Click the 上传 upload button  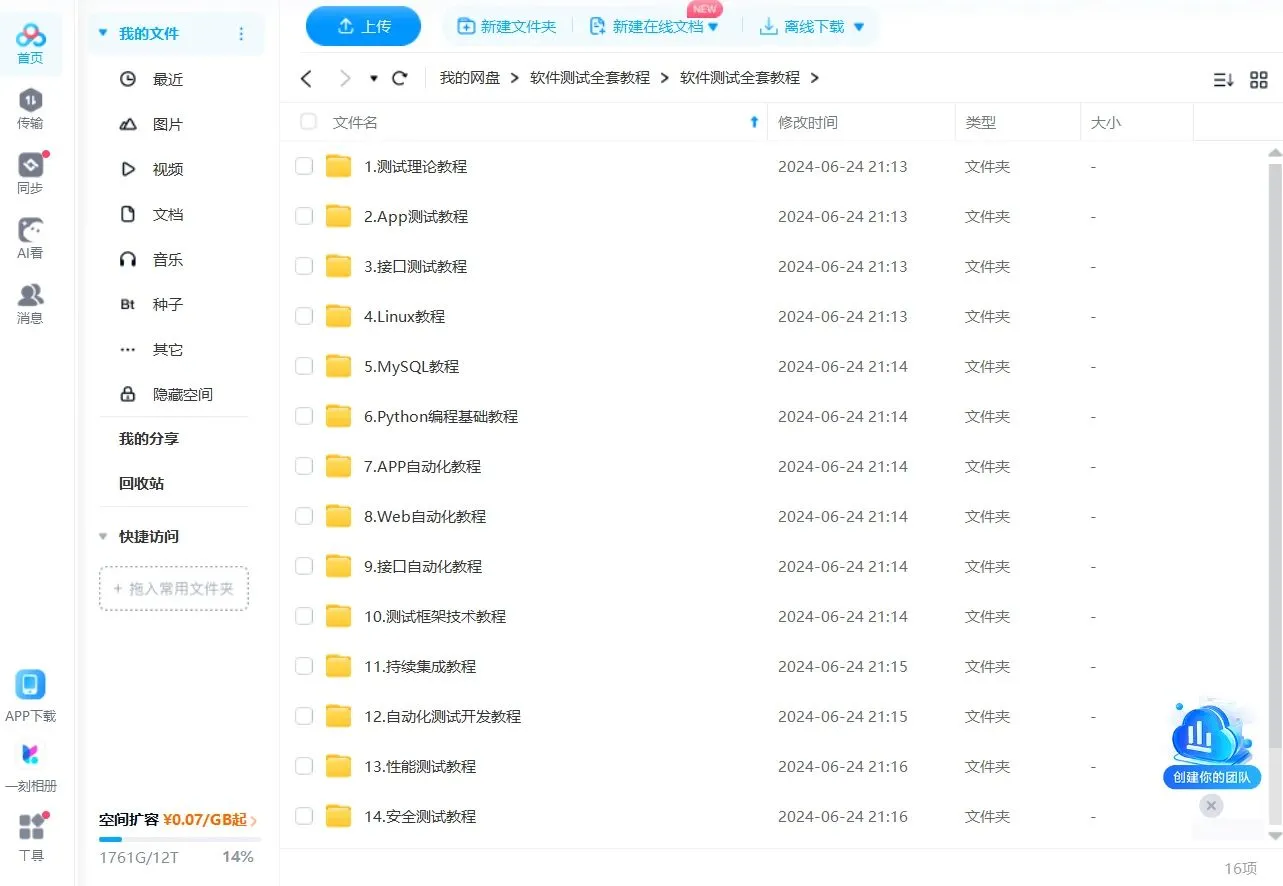click(363, 27)
